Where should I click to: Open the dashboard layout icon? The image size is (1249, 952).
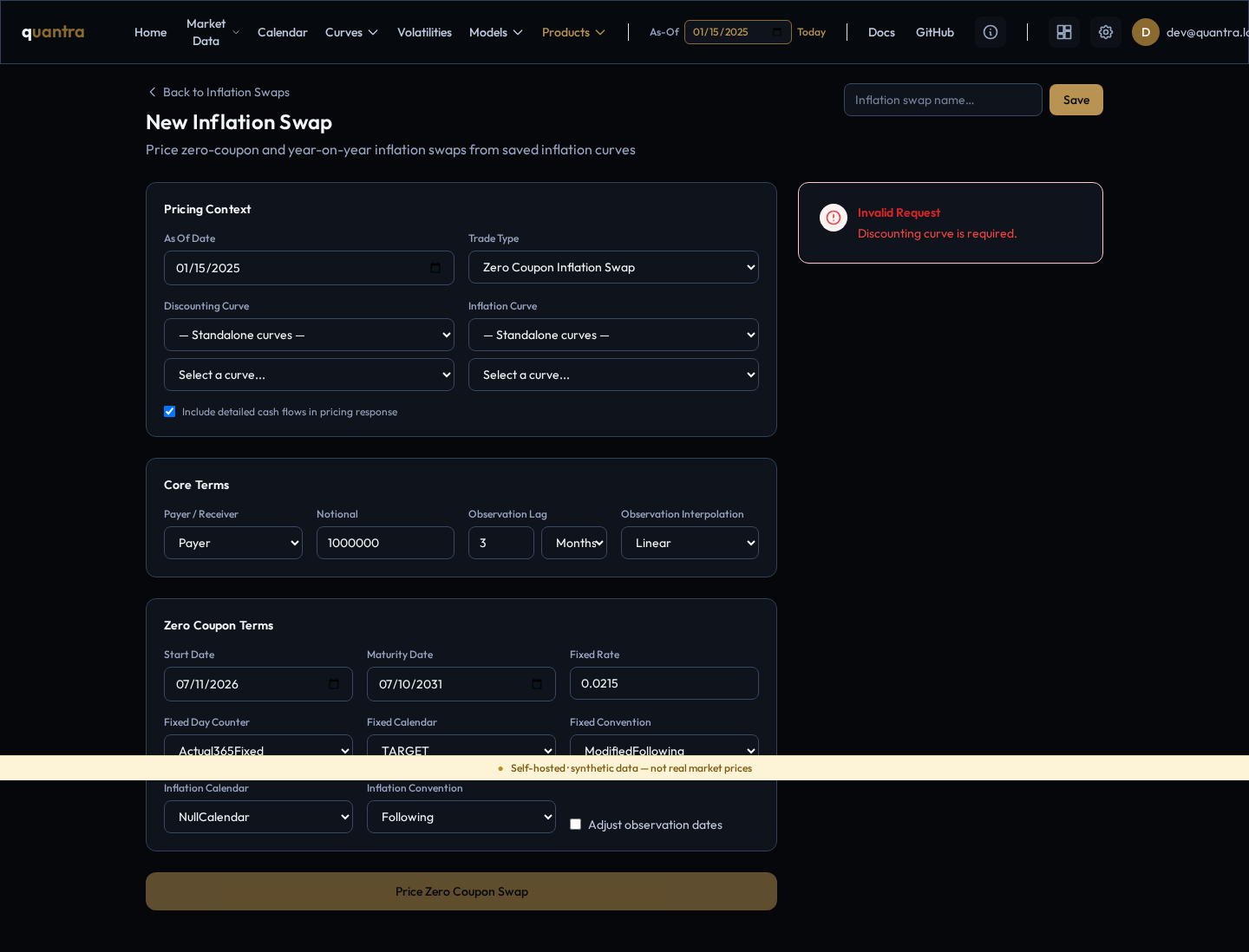click(x=1064, y=32)
